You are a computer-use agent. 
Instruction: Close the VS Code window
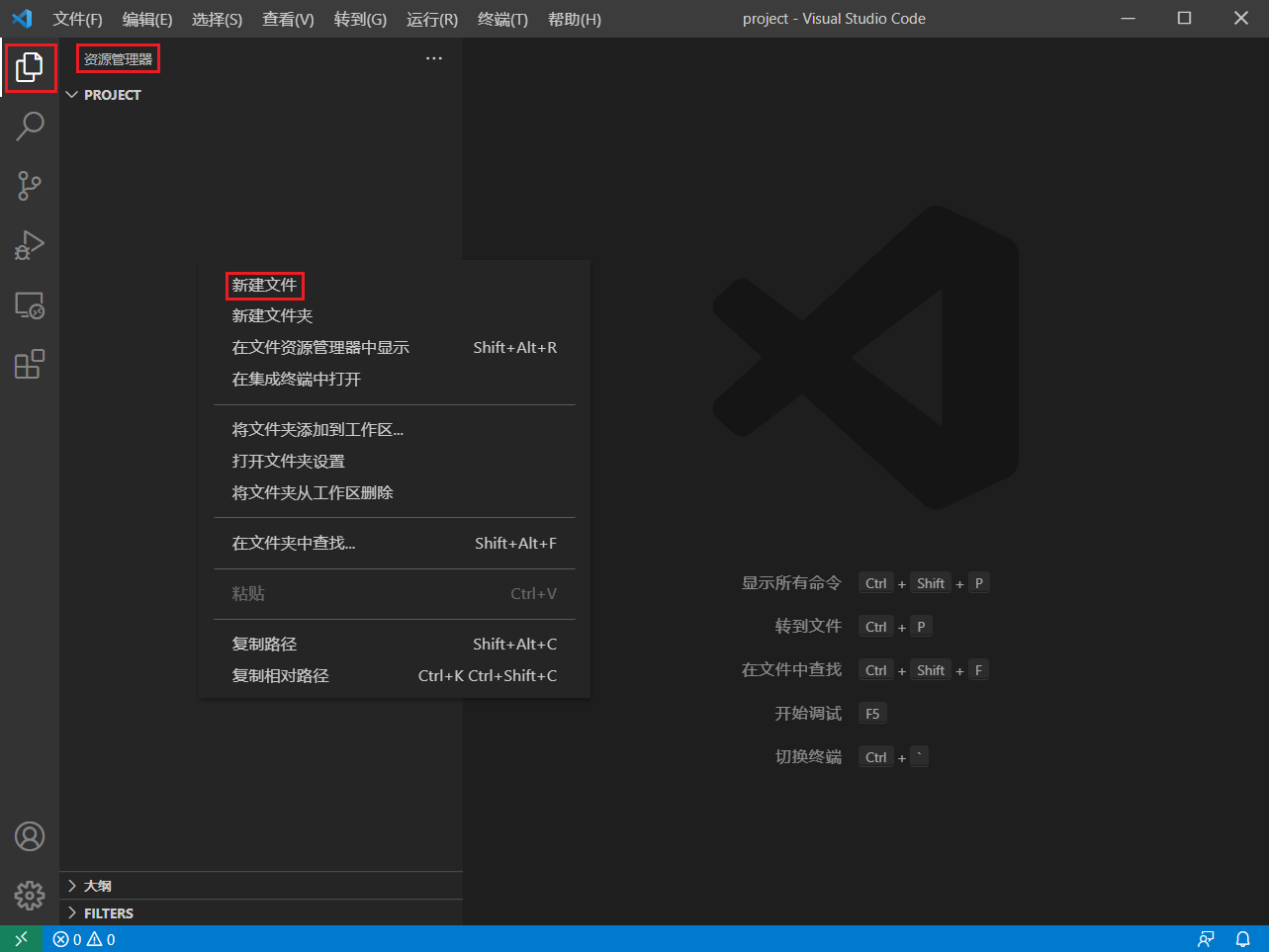1241,19
